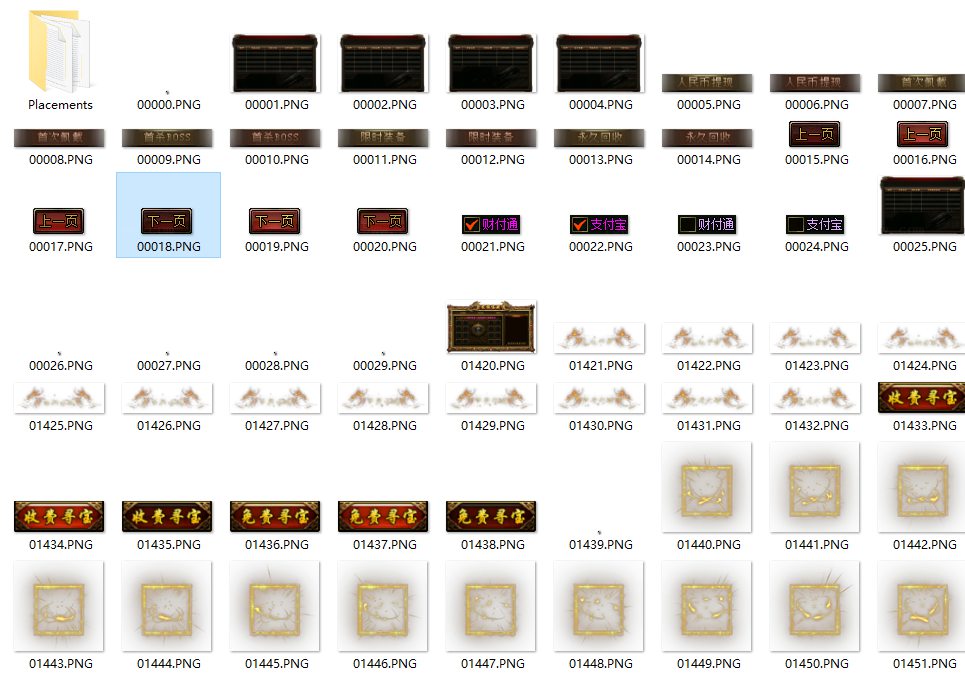Screen dimensions: 965x690
Task: Select 00021.PNG checked checkbox image
Action: (491, 224)
